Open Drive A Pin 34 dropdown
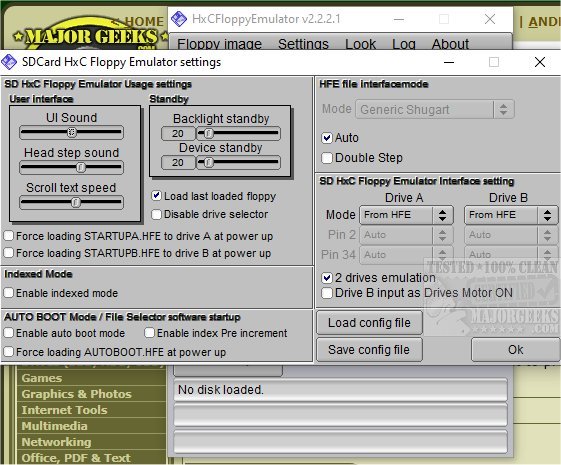561x465 pixels. click(x=406, y=255)
